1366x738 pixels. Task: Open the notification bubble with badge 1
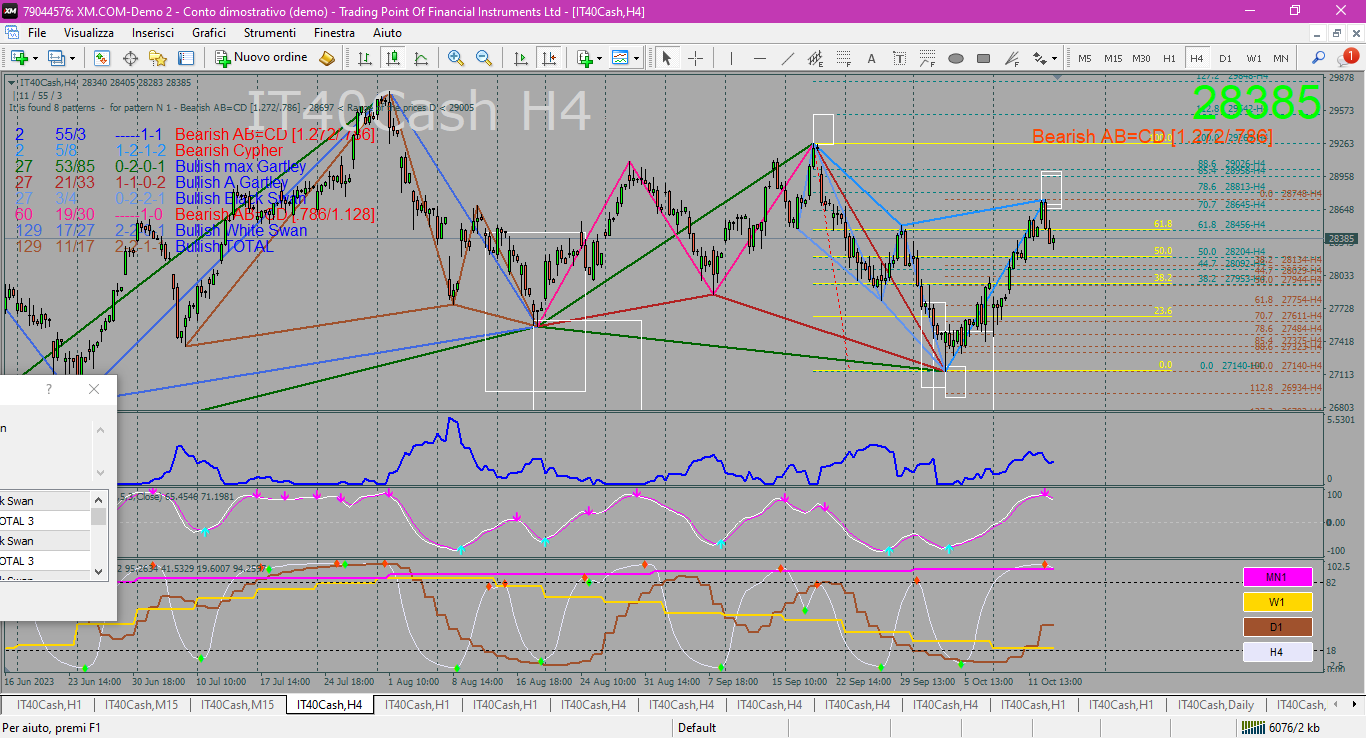click(1349, 58)
